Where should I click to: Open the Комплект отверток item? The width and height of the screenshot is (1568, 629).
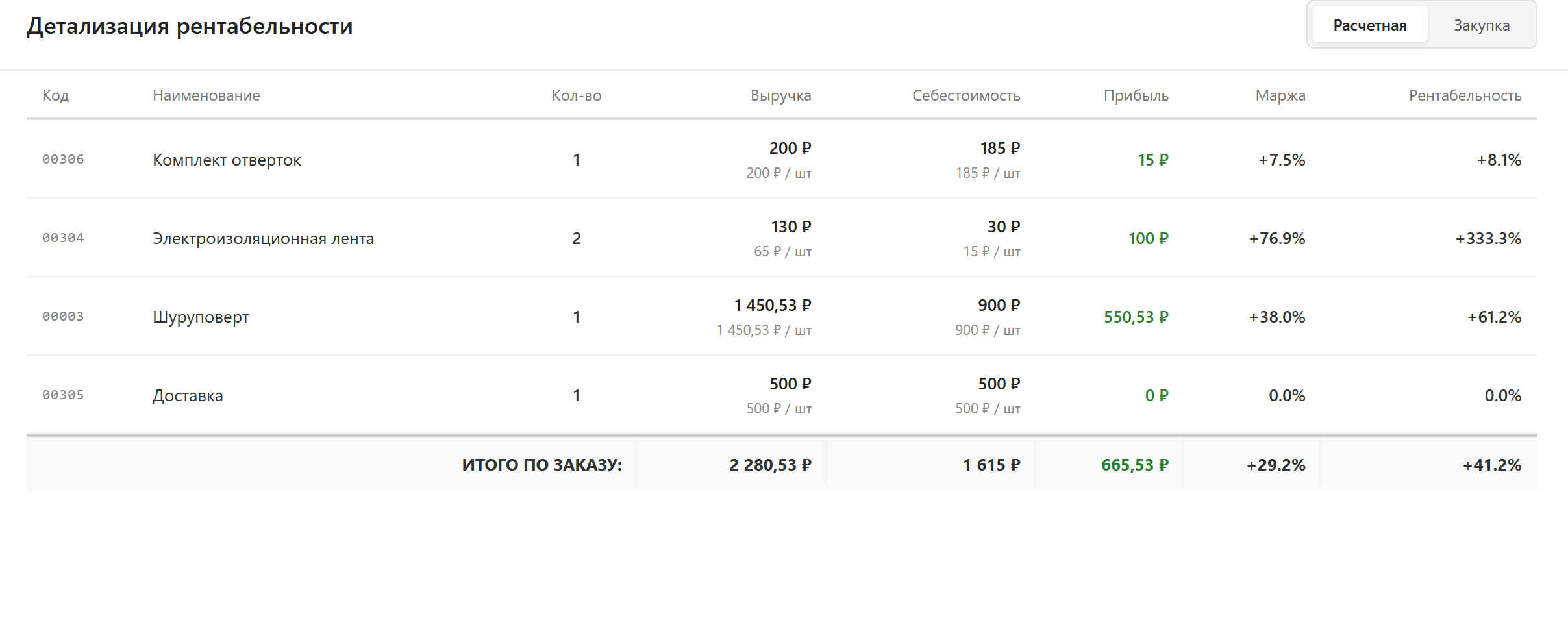pos(227,160)
